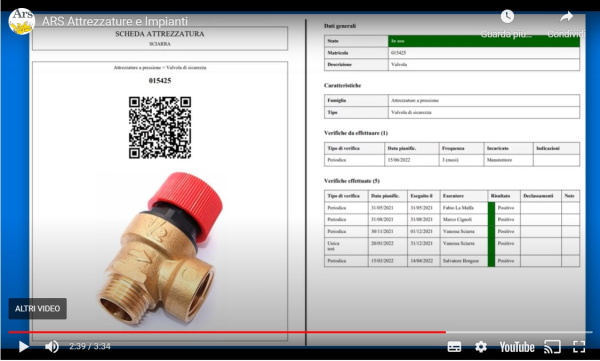The image size is (600, 361).
Task: Click the ALTRI VIDEO button
Action: 38,309
